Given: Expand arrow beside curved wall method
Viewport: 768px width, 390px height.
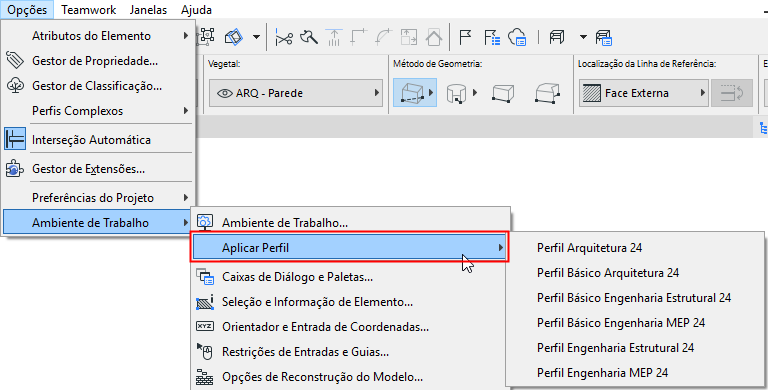Looking at the screenshot, I should 475,93.
